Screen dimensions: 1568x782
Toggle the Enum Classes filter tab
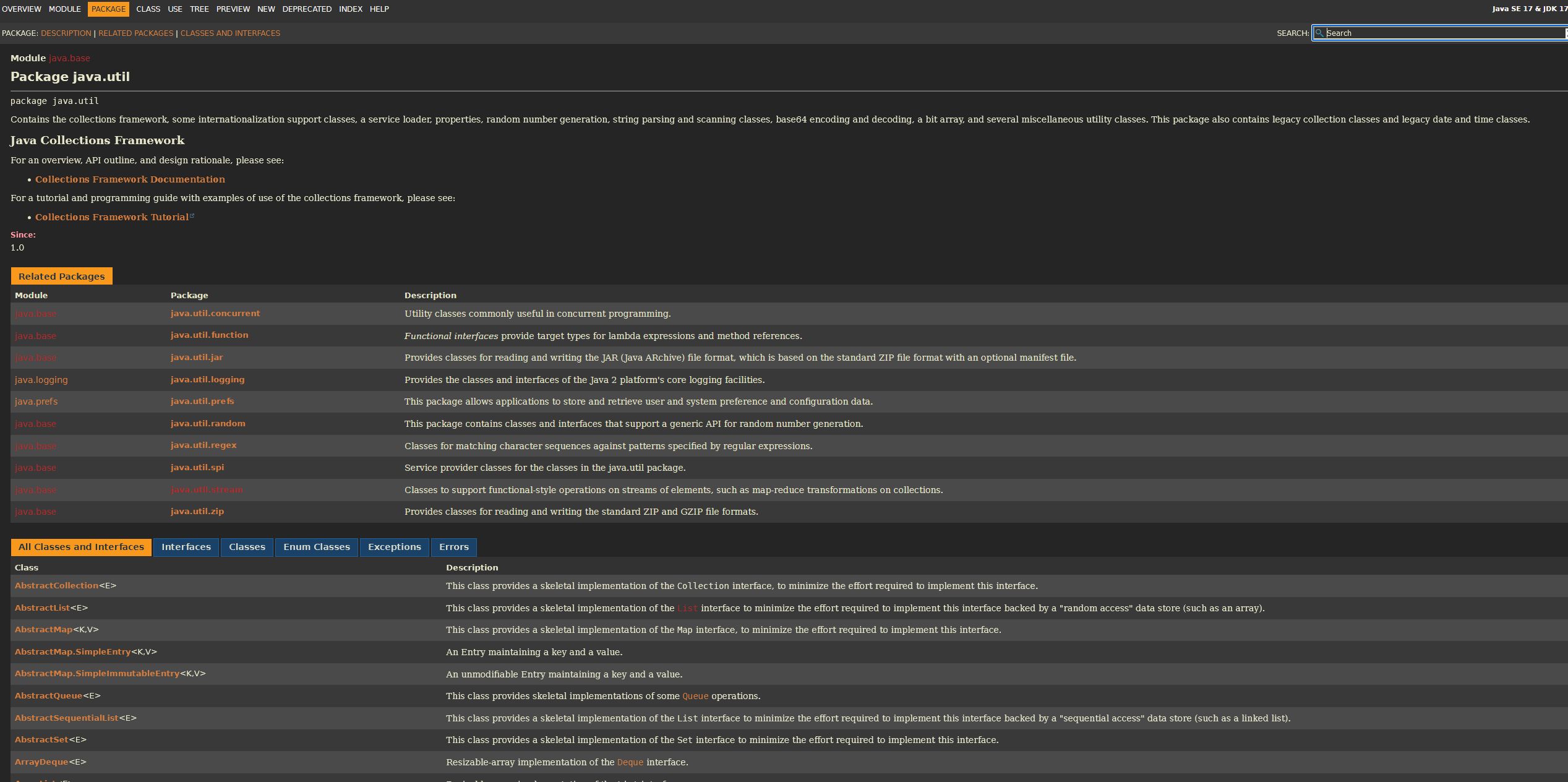(316, 546)
